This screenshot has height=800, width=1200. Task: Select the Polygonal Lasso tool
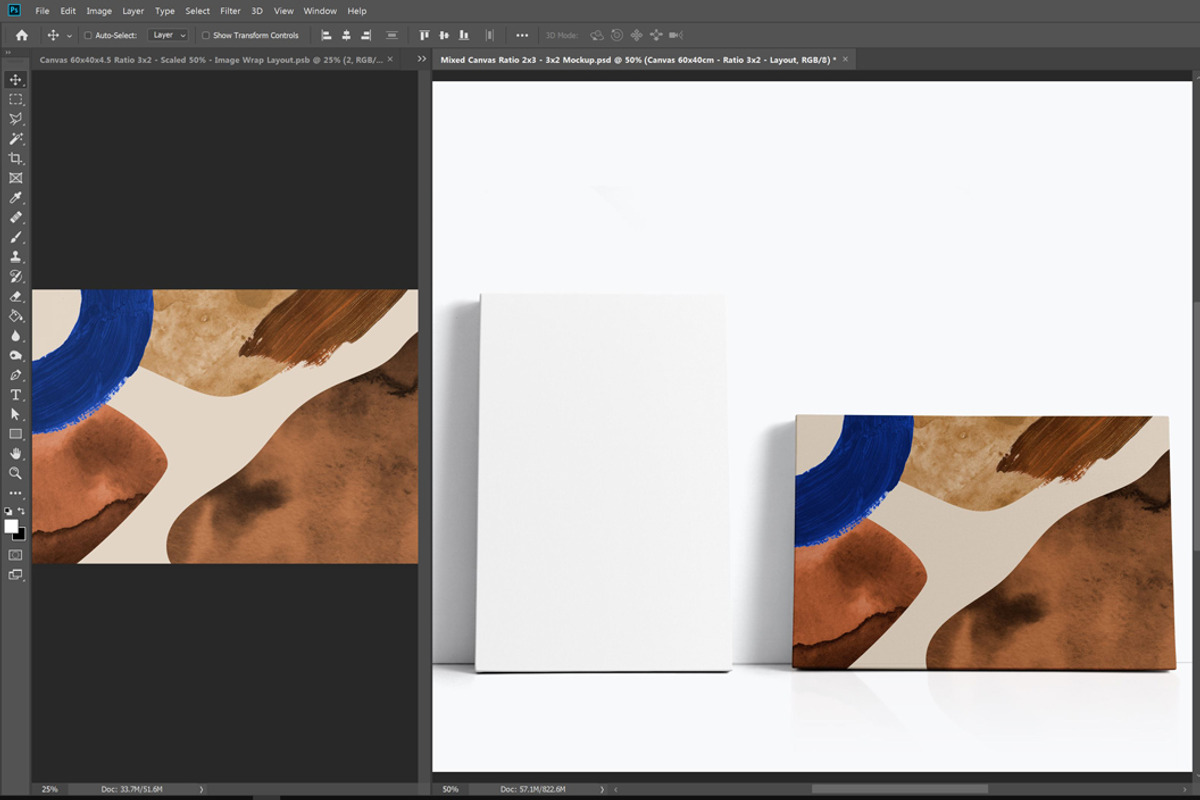coord(15,119)
